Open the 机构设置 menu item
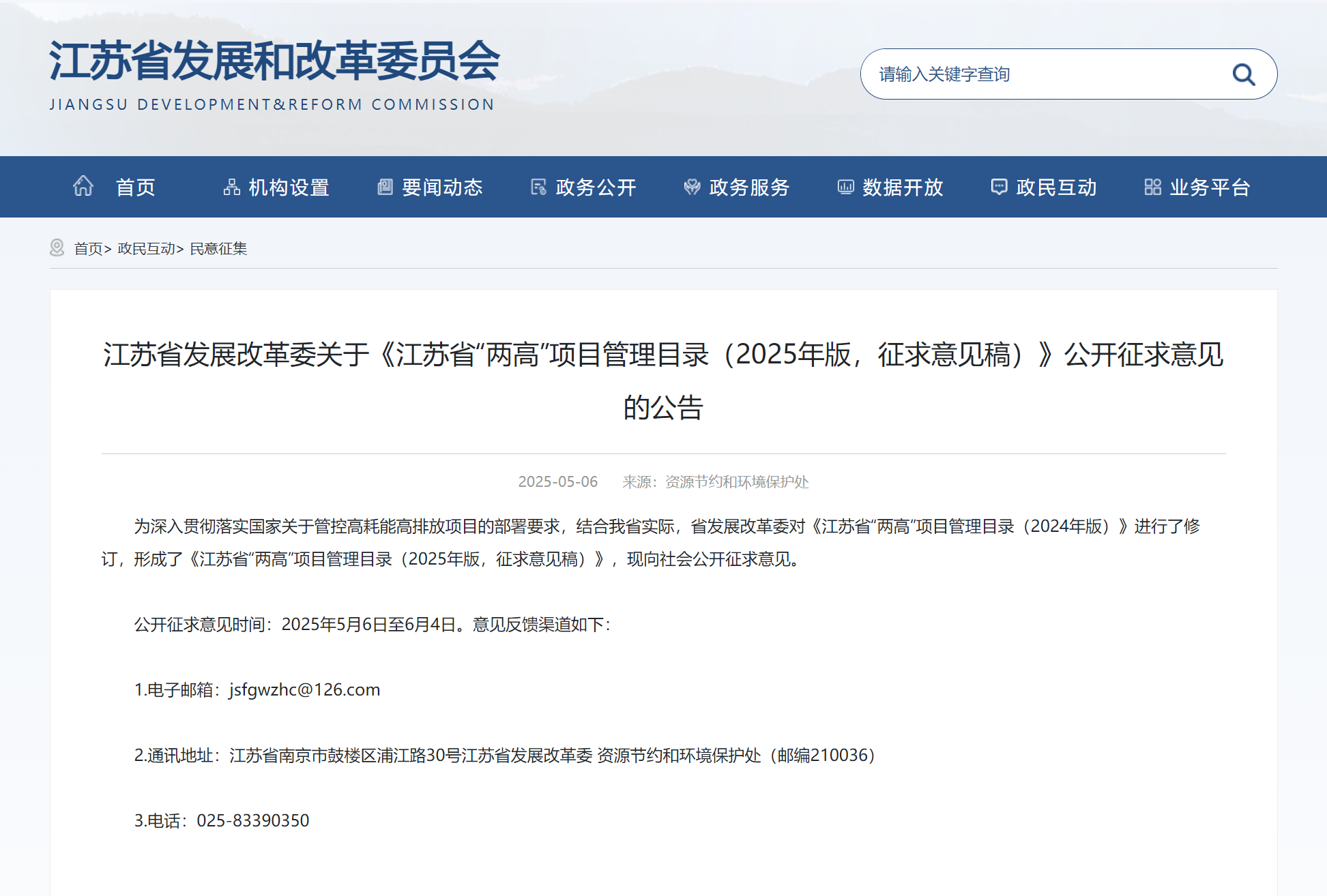This screenshot has height=896, width=1327. tap(289, 188)
